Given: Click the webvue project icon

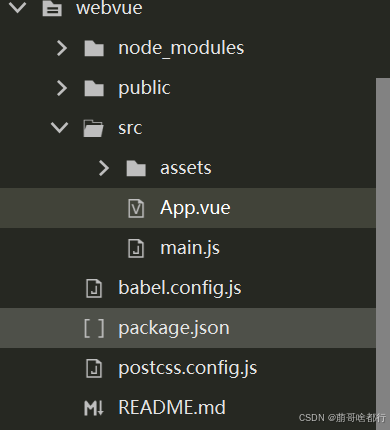Looking at the screenshot, I should coord(52,8).
